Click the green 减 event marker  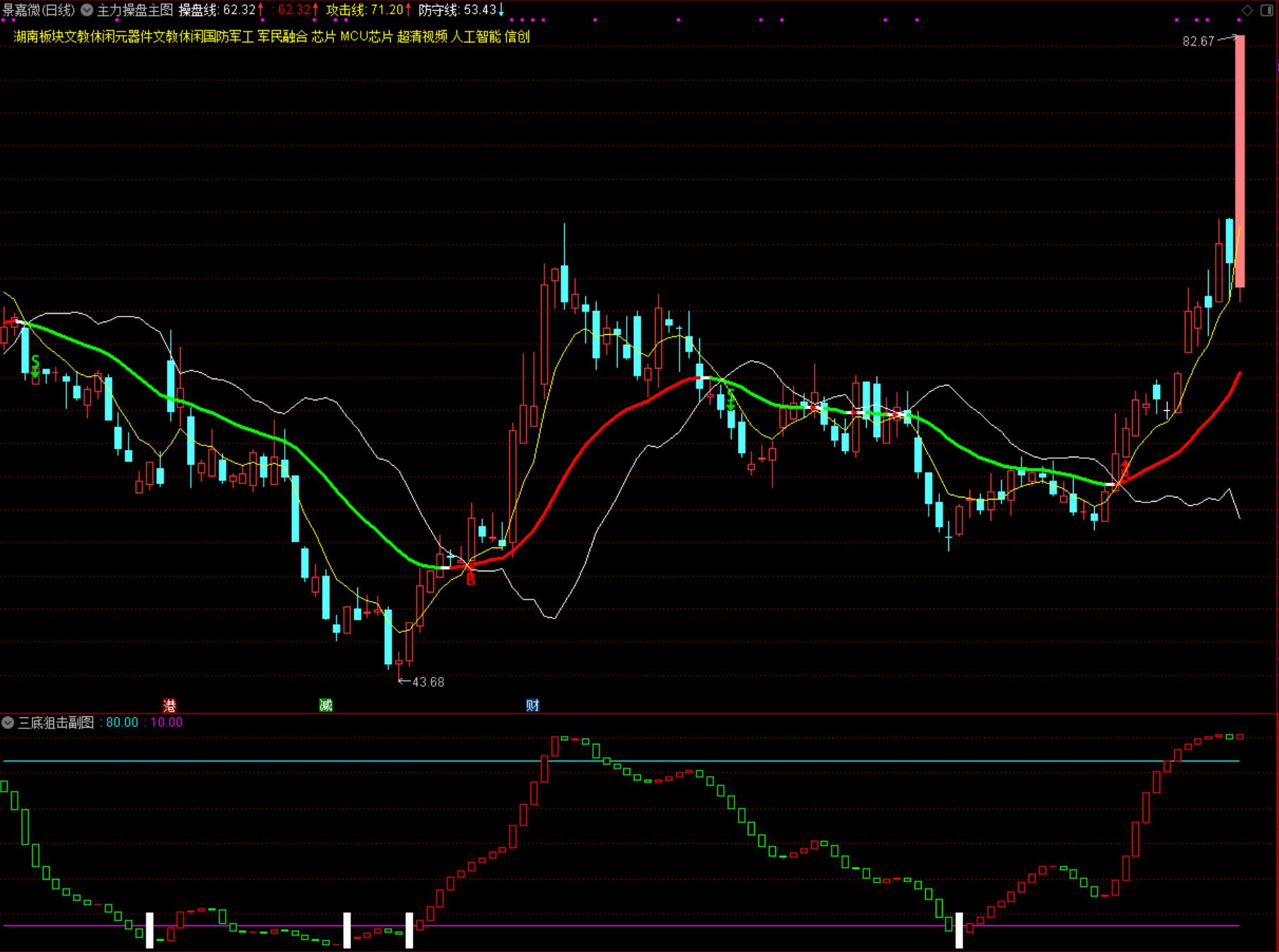[x=326, y=705]
